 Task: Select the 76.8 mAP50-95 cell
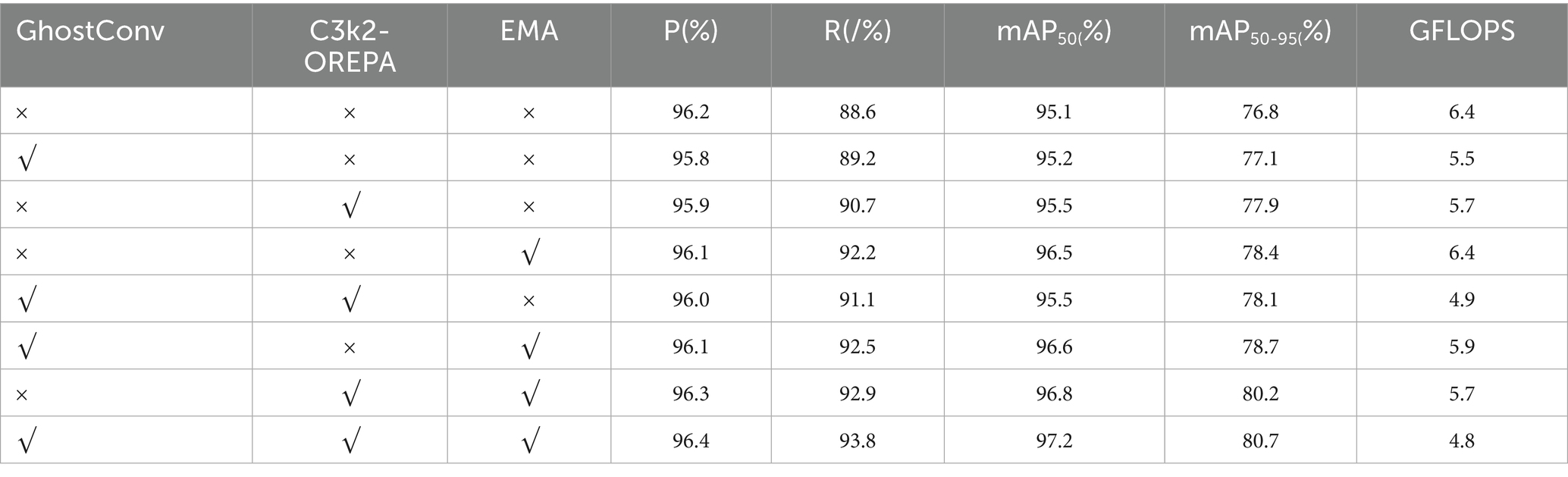(1260, 112)
